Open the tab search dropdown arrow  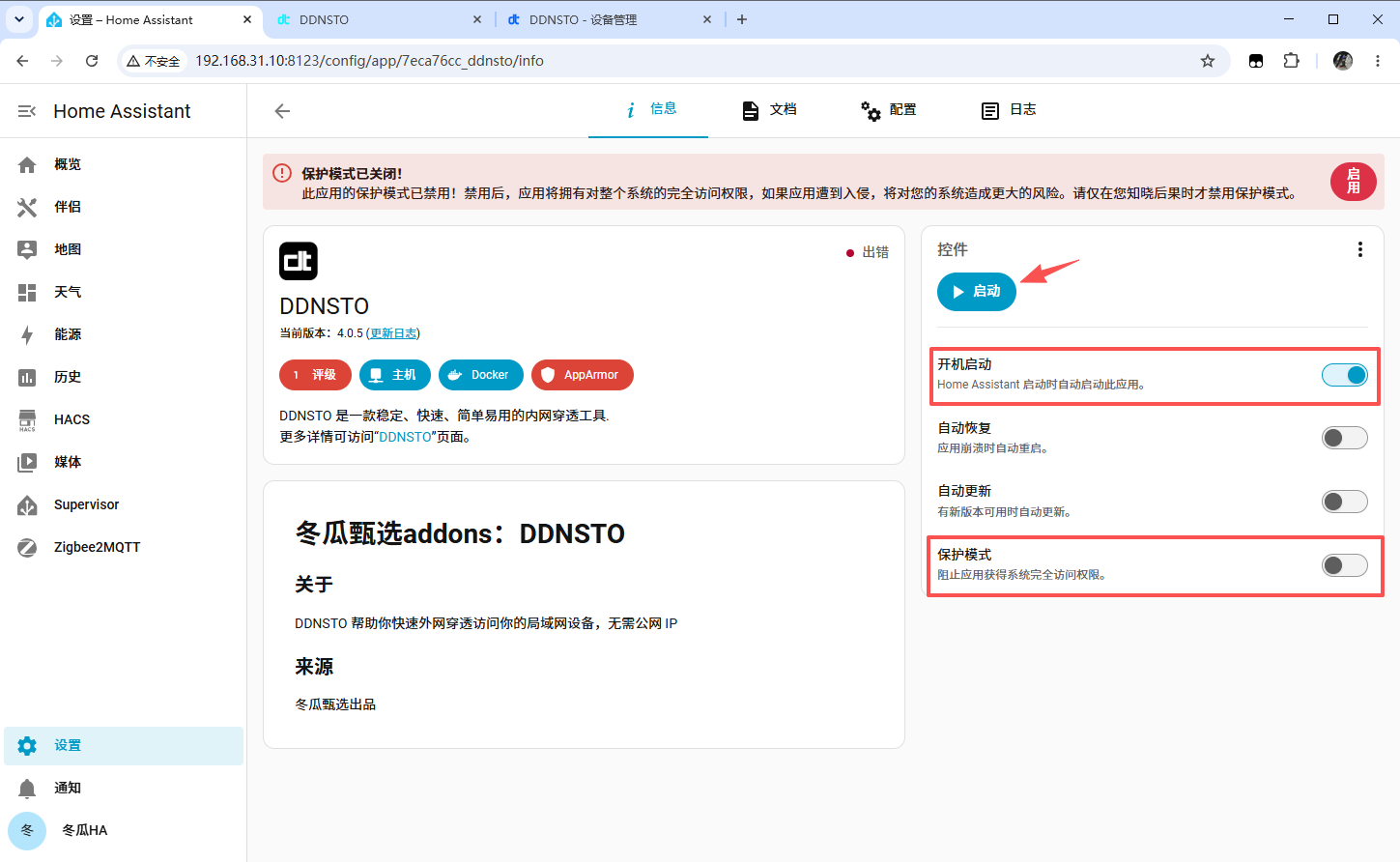click(x=19, y=19)
